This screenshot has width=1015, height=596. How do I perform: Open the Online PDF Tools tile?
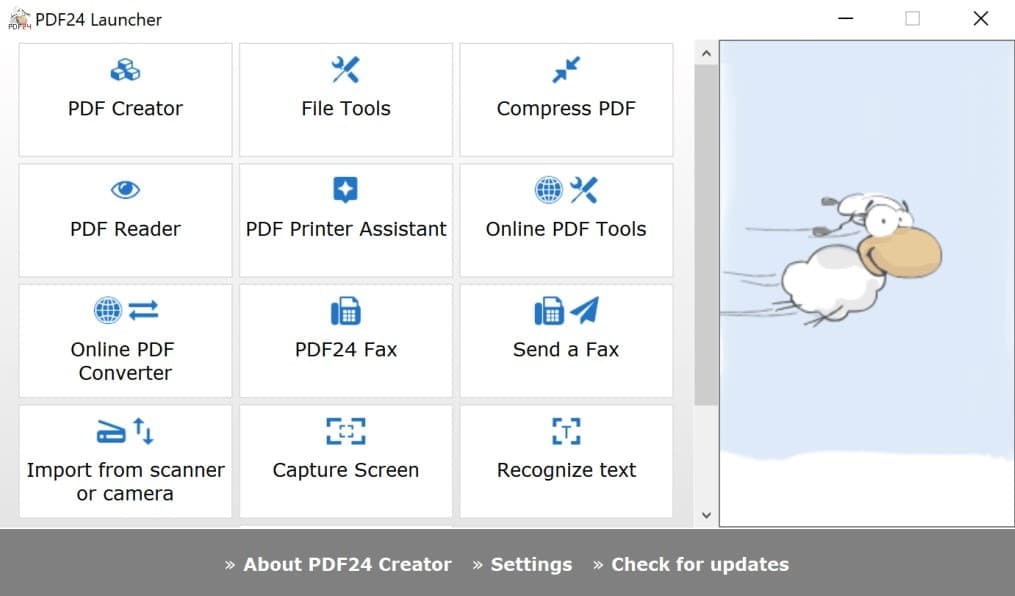[566, 220]
